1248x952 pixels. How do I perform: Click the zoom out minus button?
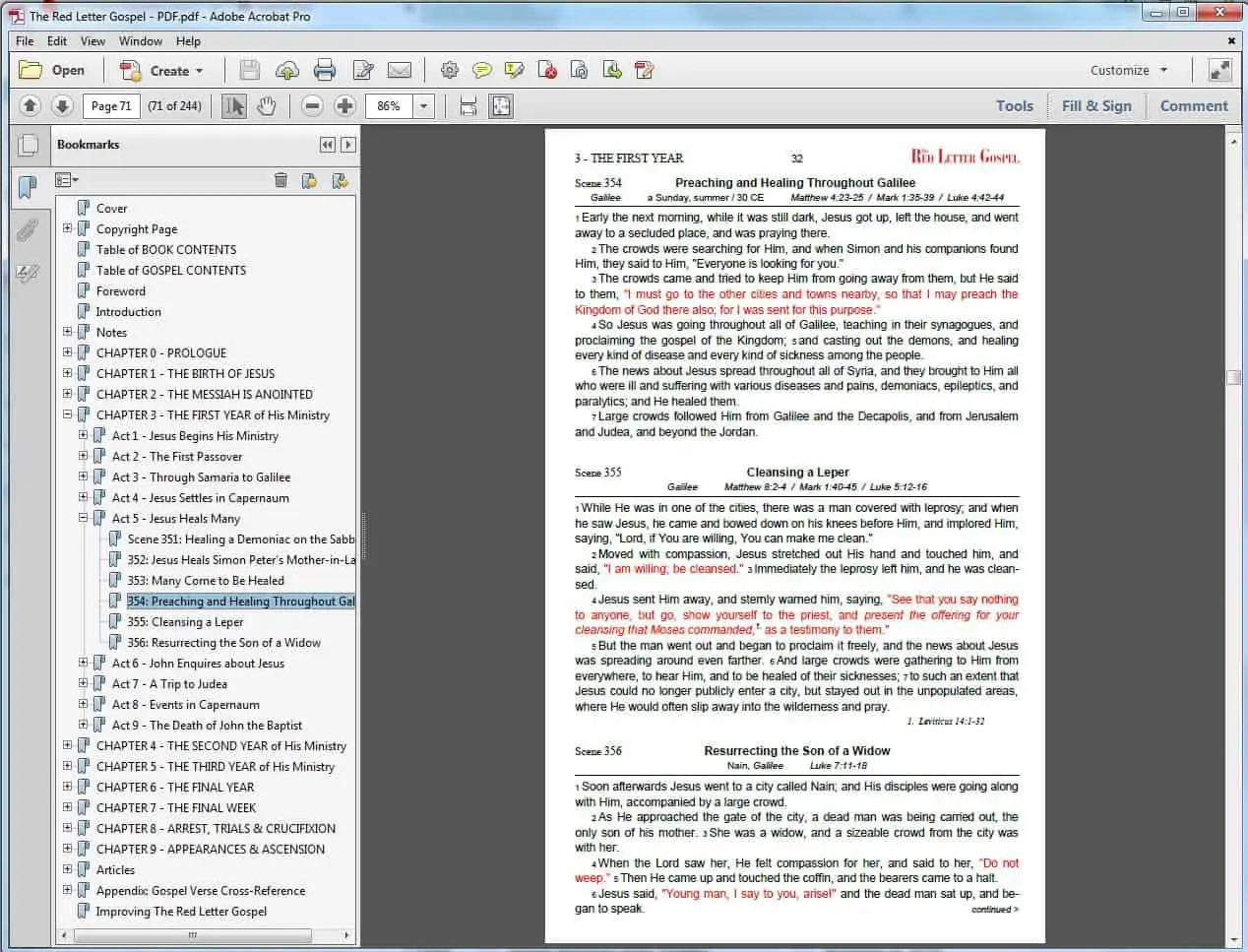312,105
